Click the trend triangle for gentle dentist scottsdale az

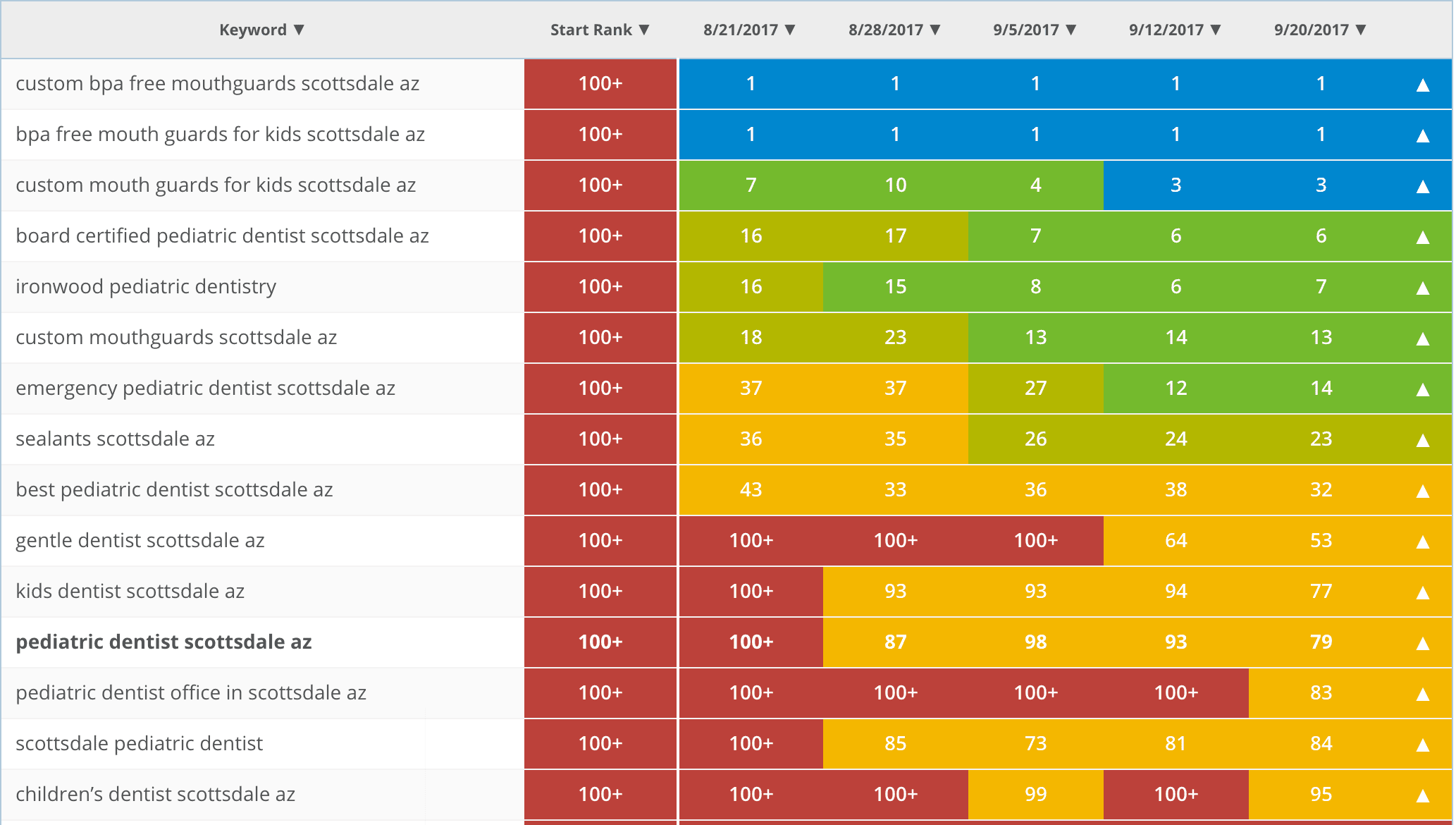pos(1423,541)
